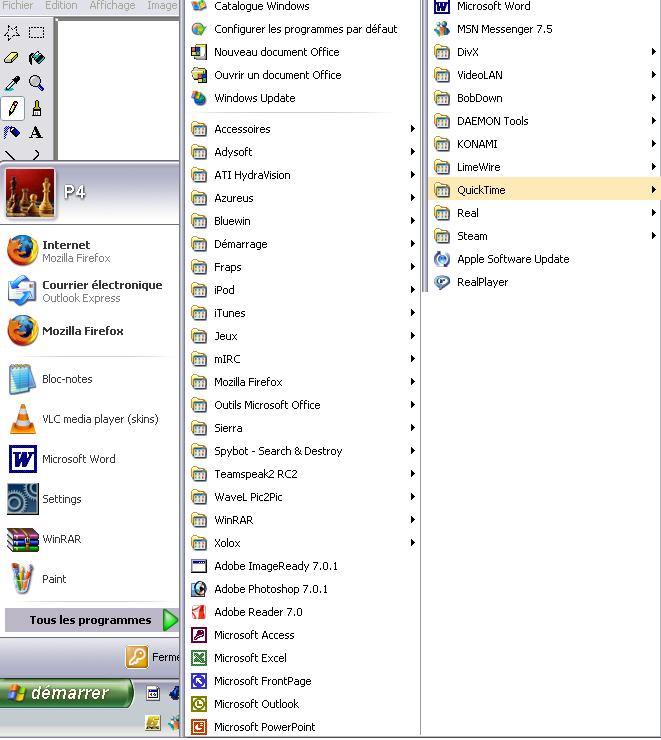Launch Microsoft Excel
This screenshot has width=661, height=740.
point(302,658)
